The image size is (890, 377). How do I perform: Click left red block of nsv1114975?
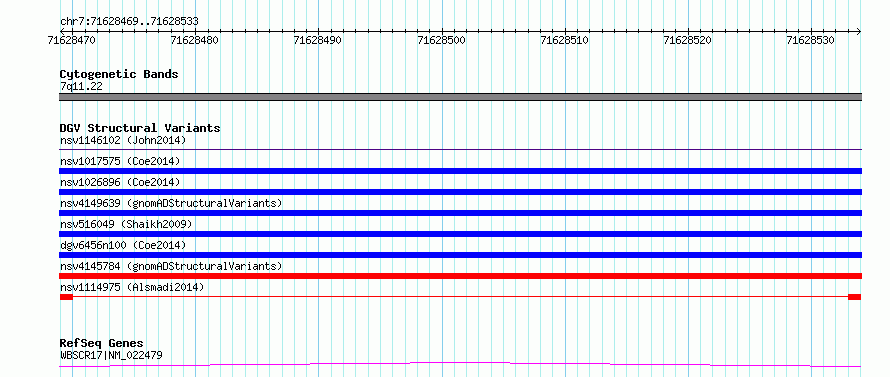pos(66,297)
